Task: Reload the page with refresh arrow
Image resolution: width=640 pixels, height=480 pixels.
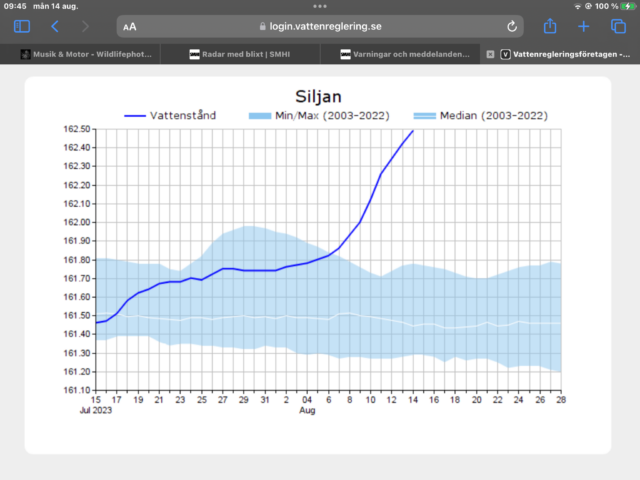Action: [x=512, y=27]
